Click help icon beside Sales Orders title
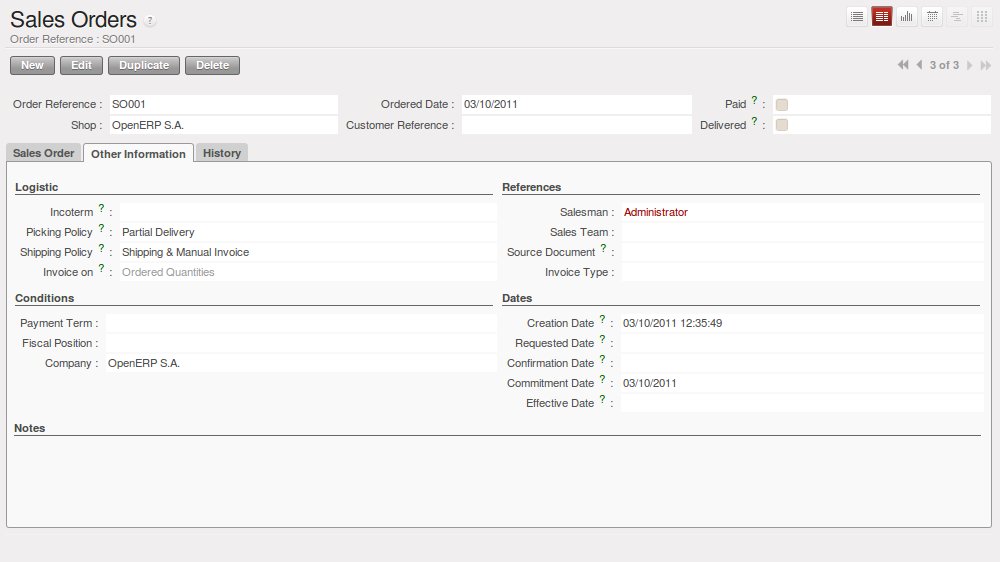 (x=150, y=21)
